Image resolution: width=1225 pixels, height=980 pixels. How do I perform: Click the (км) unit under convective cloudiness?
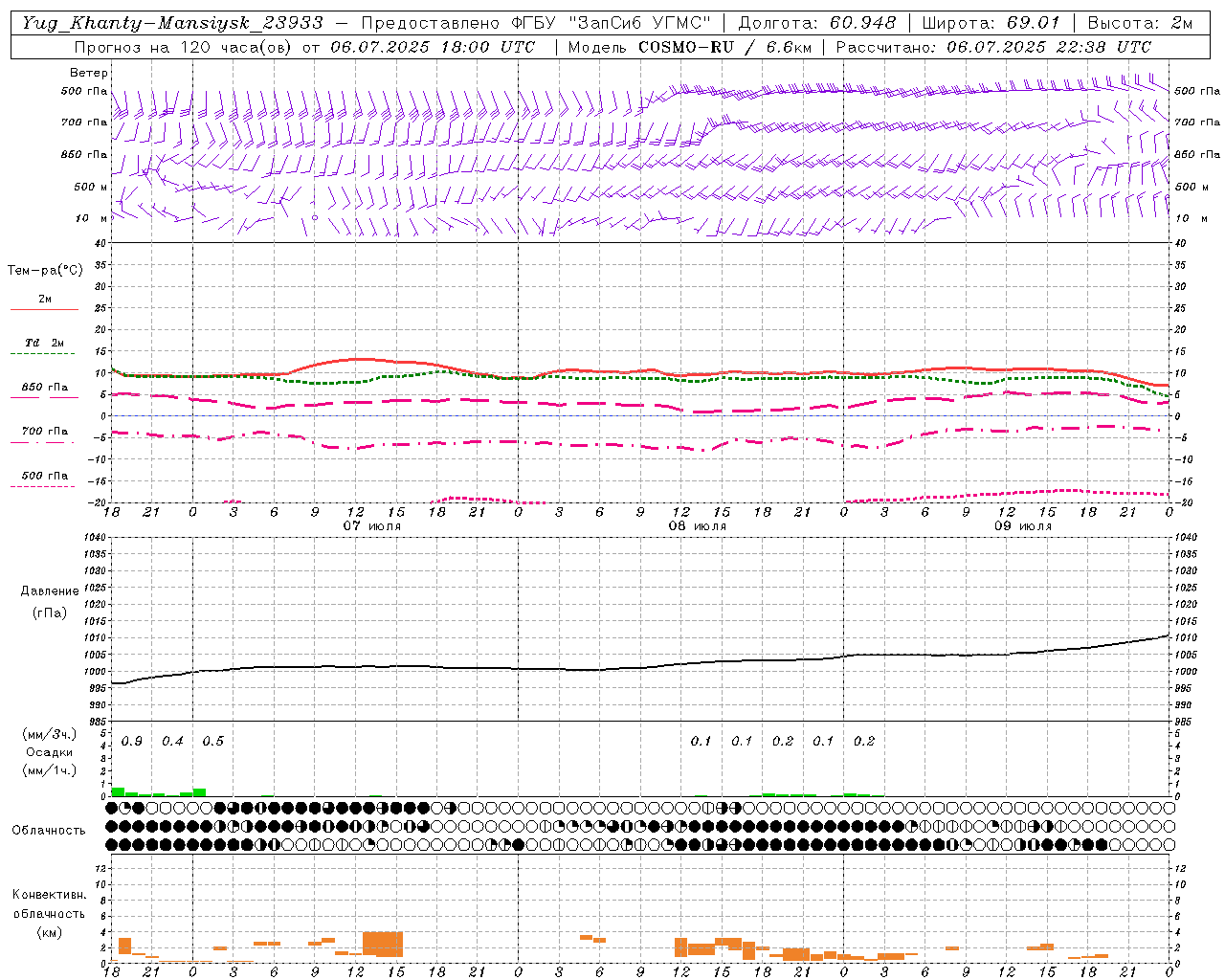[x=50, y=931]
